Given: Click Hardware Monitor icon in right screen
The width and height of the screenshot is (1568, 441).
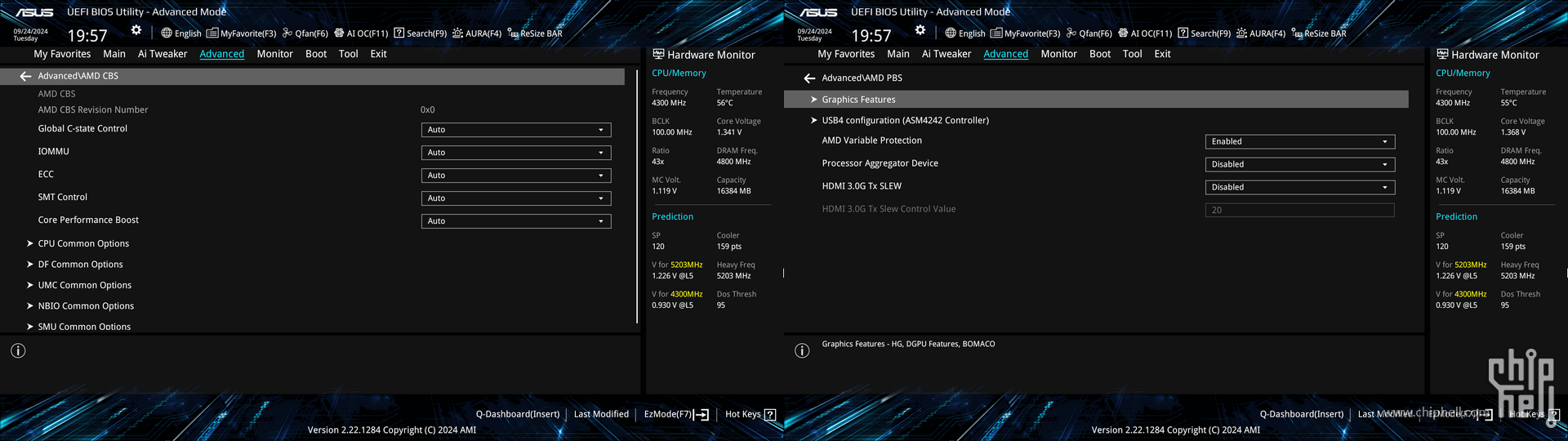Looking at the screenshot, I should click(x=1442, y=54).
